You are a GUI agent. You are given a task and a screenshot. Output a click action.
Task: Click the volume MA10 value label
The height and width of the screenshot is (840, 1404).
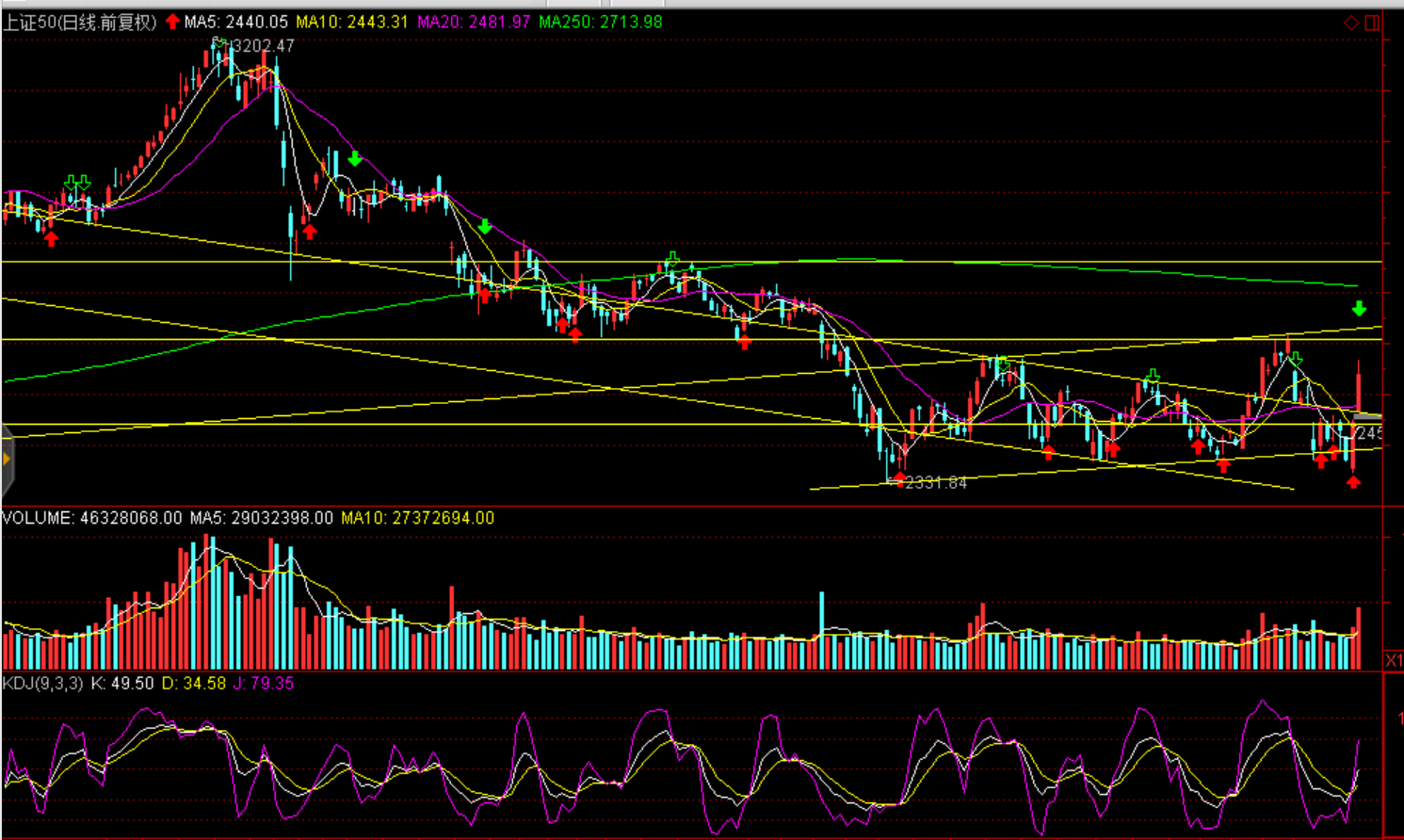coord(417,518)
